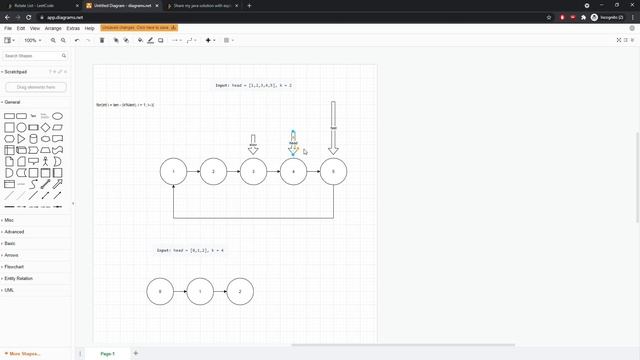Select the curved S connector shape
640x360 pixels.
[33, 184]
